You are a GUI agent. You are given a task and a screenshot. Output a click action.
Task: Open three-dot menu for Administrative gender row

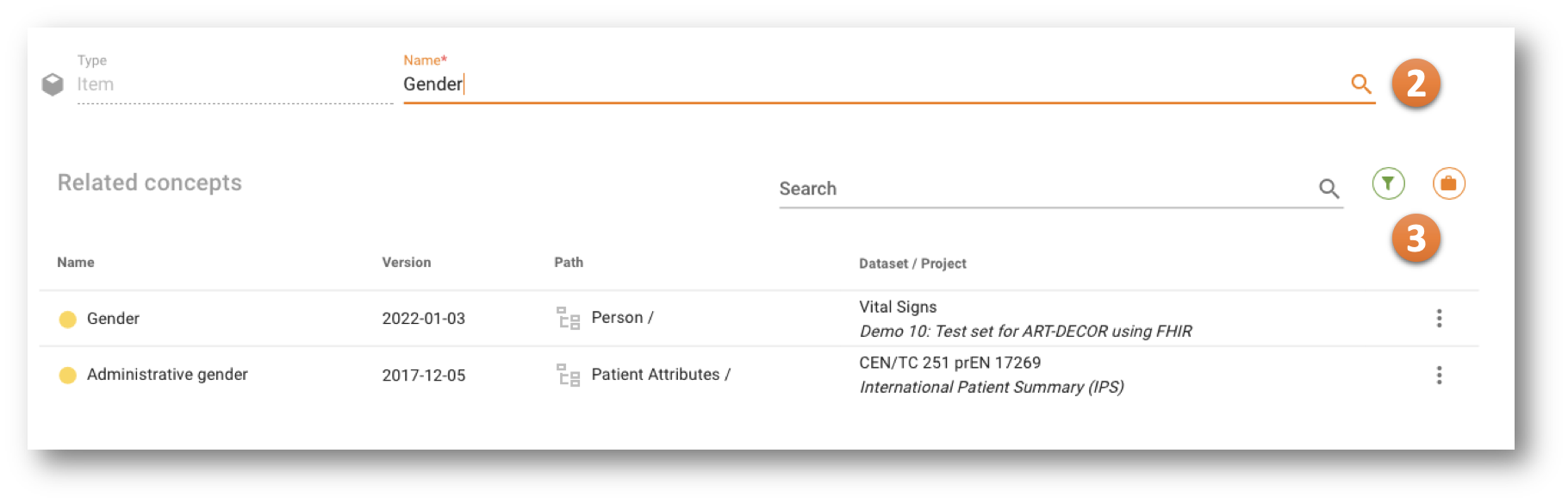tap(1438, 375)
